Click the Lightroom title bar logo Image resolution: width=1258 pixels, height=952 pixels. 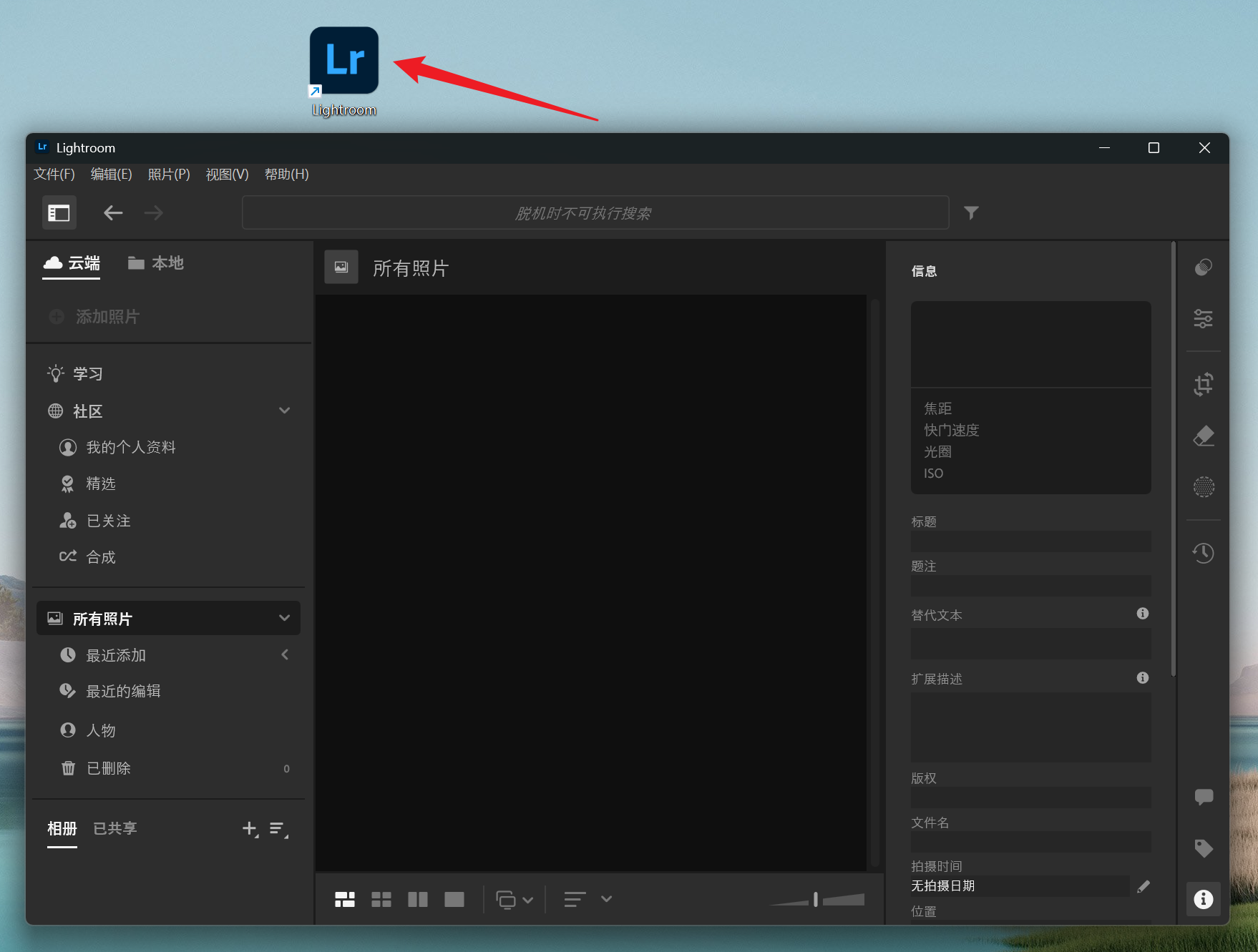[x=42, y=147]
